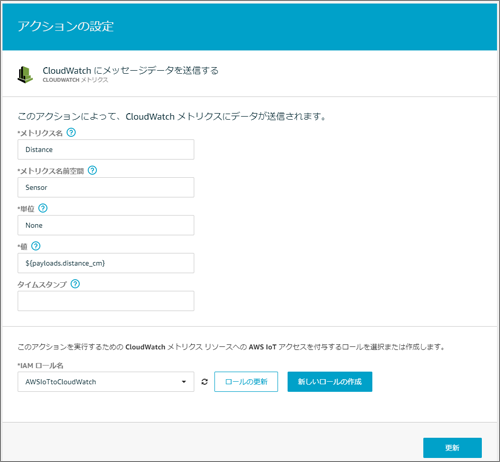Focus the unit field containing None
Screen dimensions: 500x462
tap(106, 225)
